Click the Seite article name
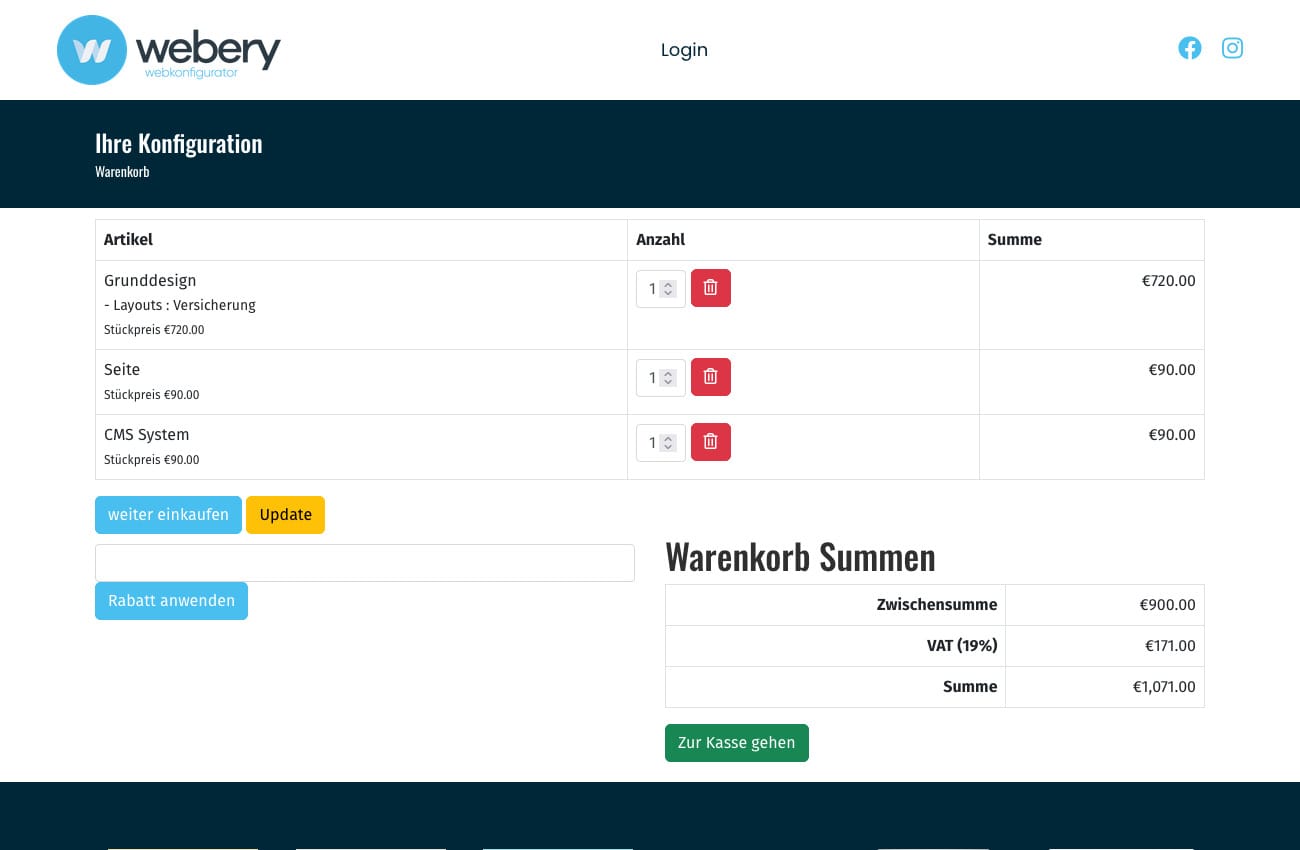1300x850 pixels. click(x=122, y=370)
